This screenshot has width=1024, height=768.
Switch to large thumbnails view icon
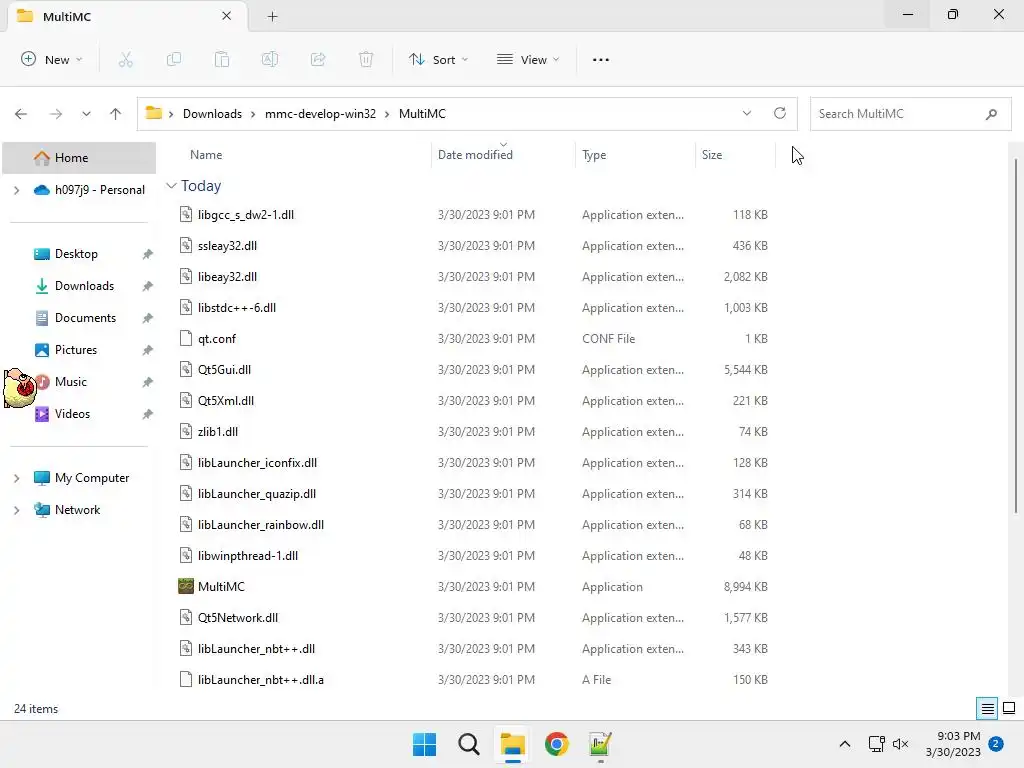pyautogui.click(x=1009, y=709)
